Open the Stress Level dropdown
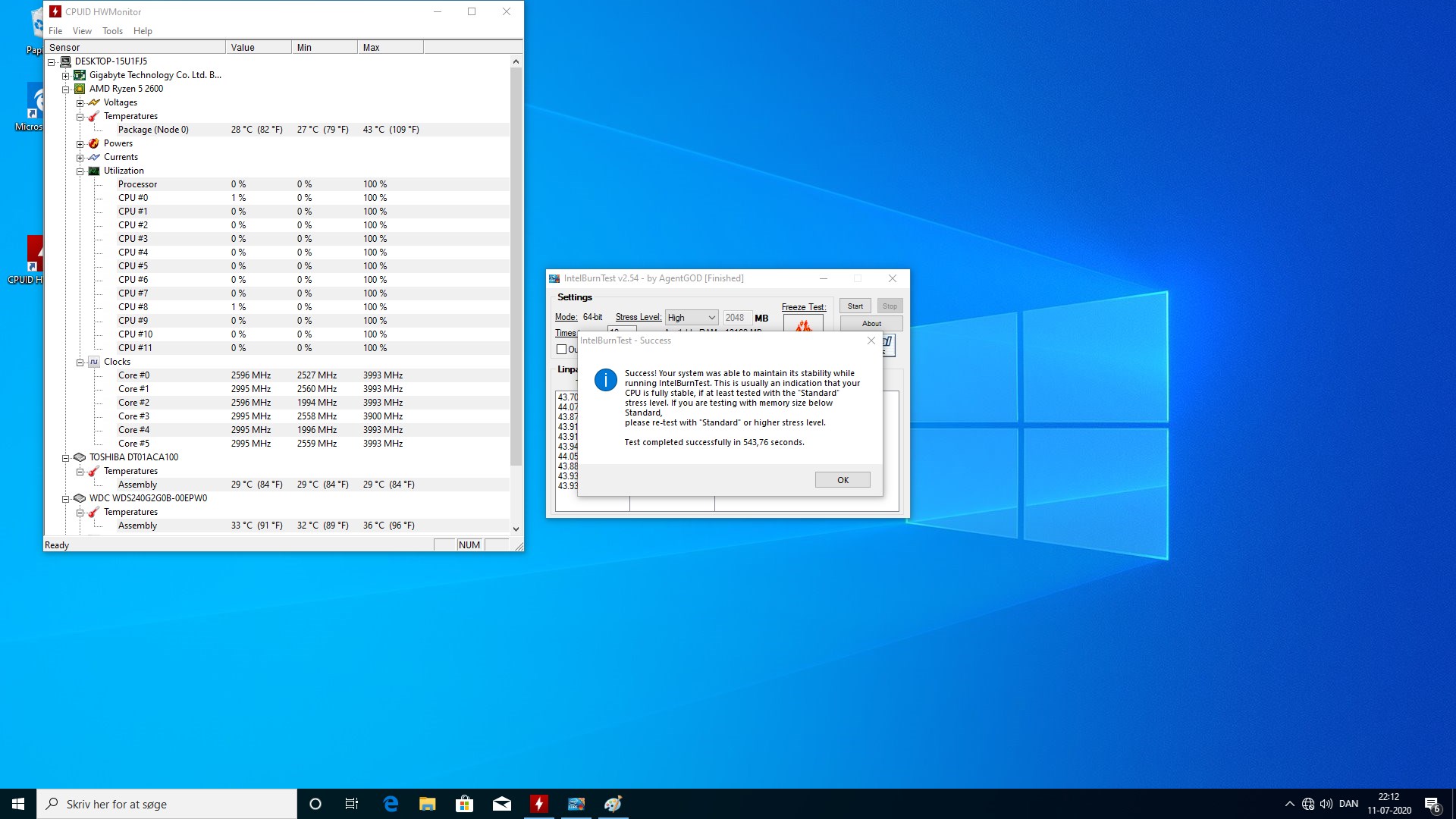The image size is (1456, 819). pyautogui.click(x=692, y=318)
